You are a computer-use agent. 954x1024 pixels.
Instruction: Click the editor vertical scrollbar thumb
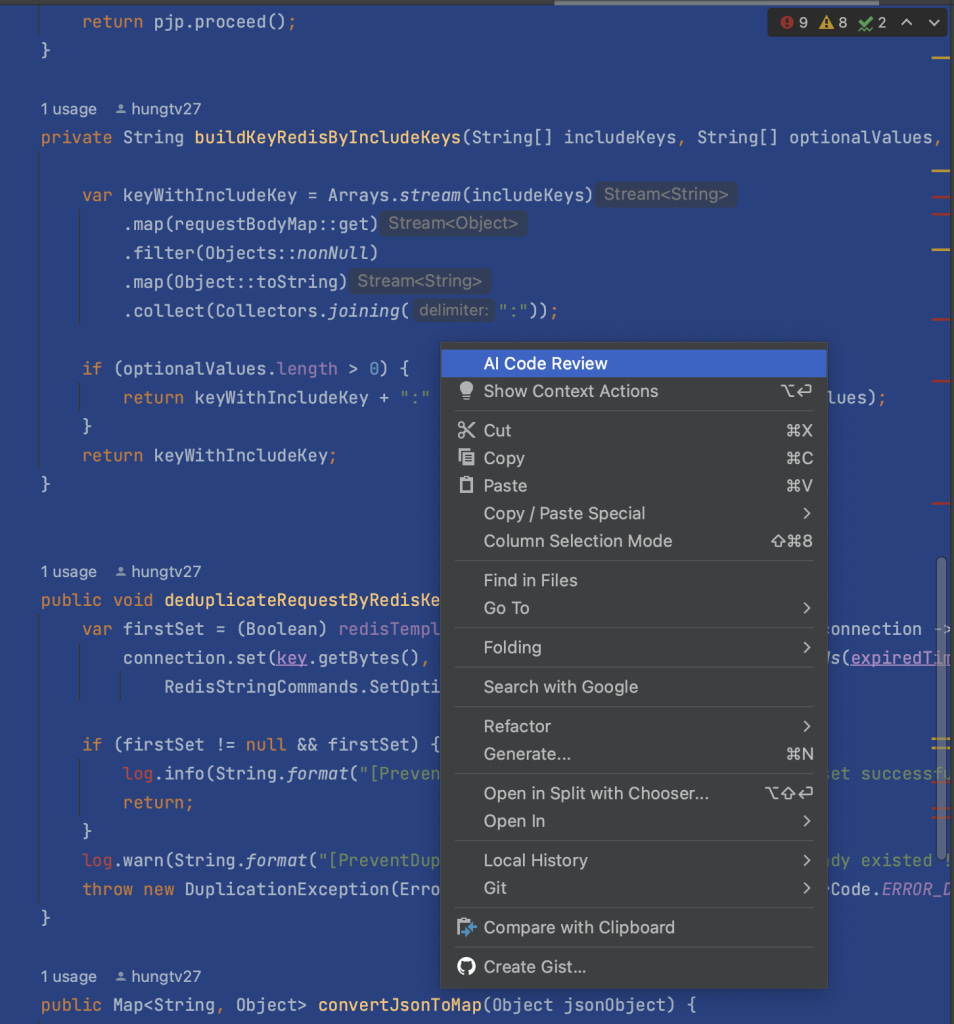pos(941,709)
